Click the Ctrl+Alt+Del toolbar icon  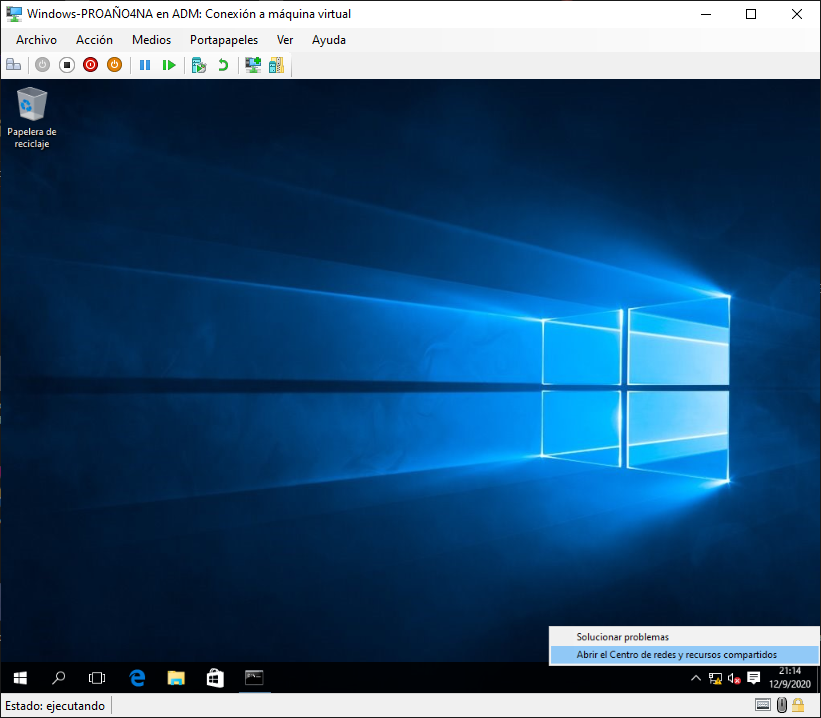point(14,65)
